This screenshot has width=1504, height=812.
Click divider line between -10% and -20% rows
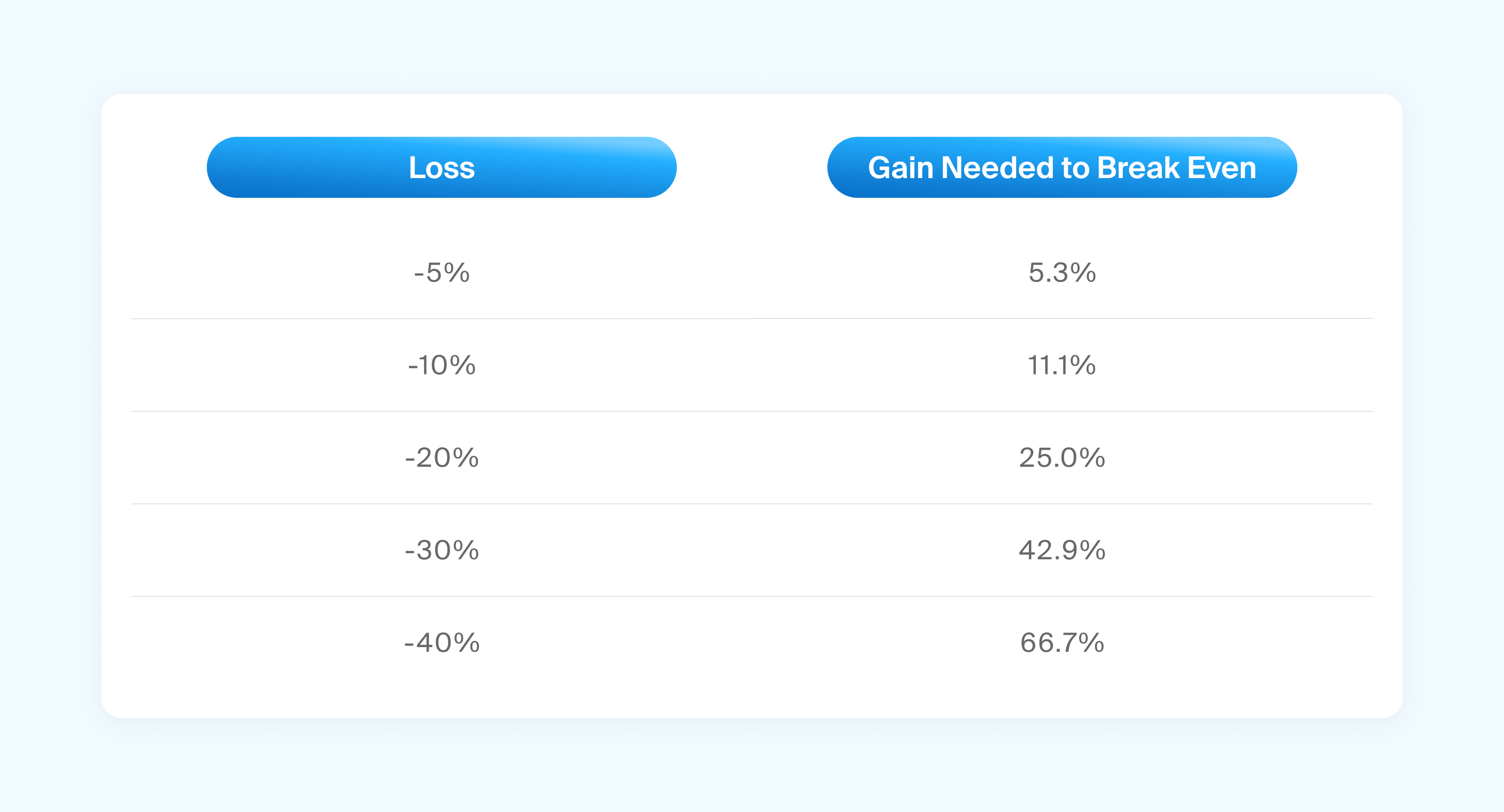click(x=752, y=412)
